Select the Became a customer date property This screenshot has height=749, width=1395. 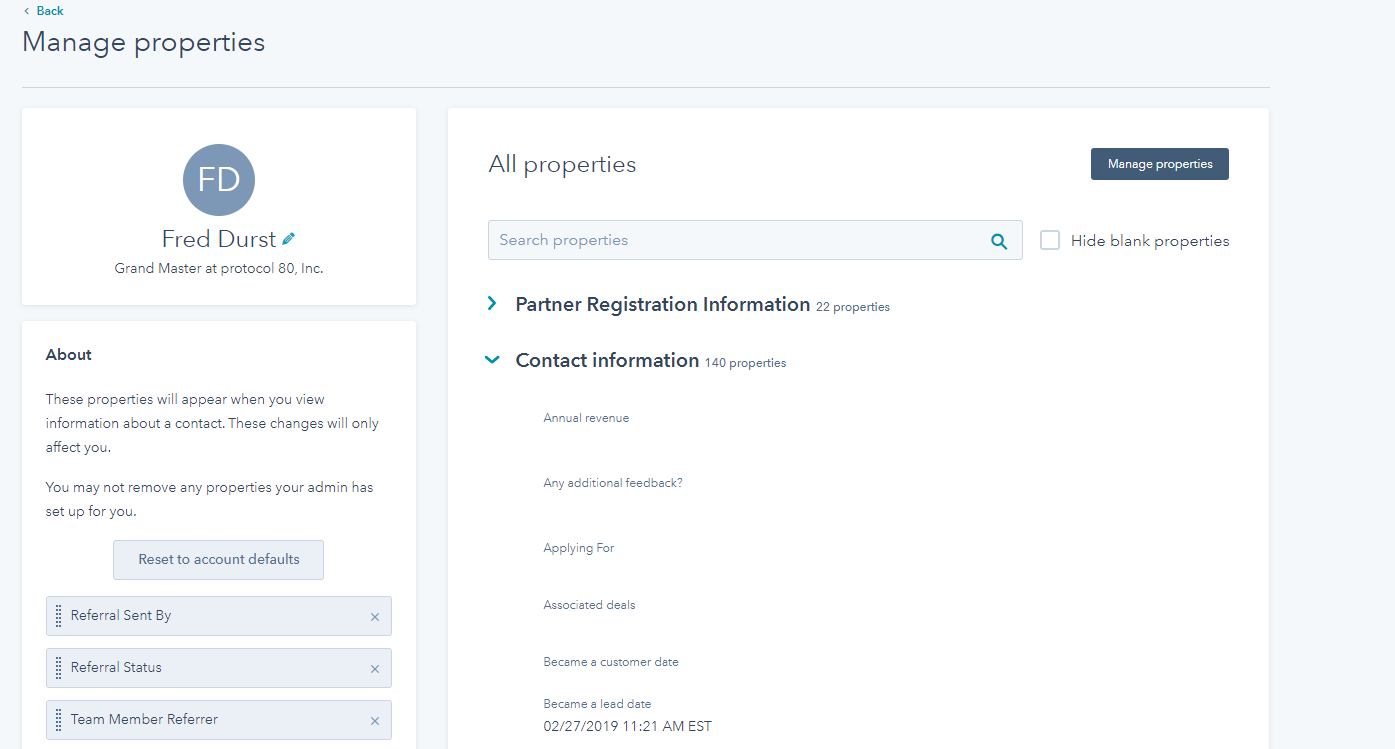611,662
